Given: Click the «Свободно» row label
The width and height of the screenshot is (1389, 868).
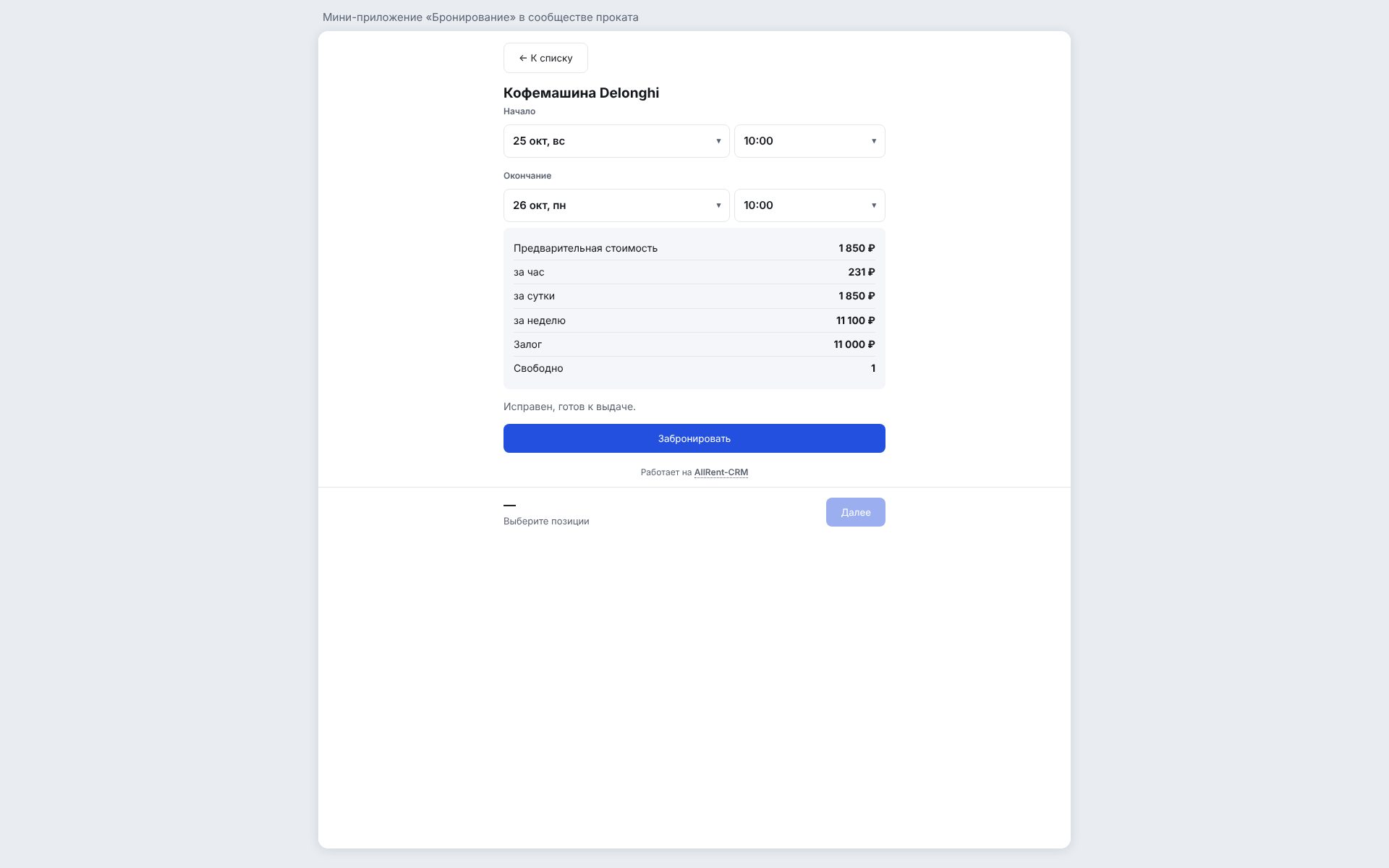Looking at the screenshot, I should (x=538, y=368).
